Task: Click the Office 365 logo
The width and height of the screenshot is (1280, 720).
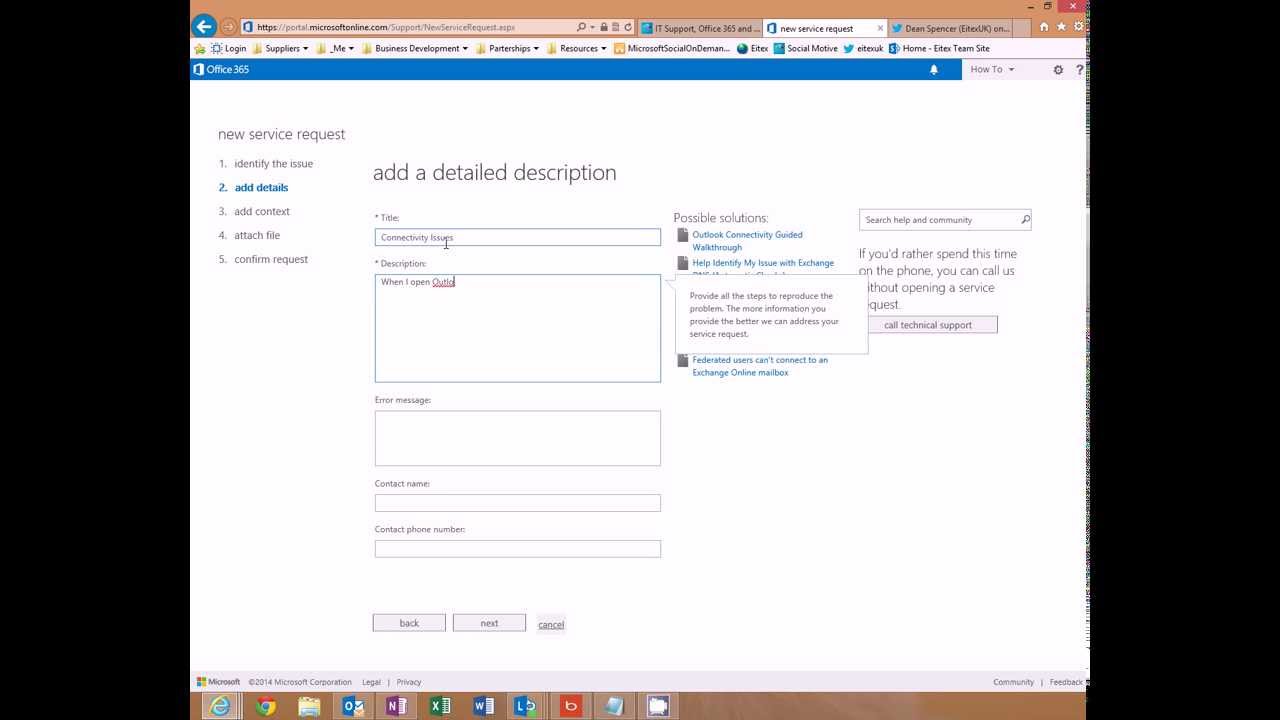Action: click(221, 69)
